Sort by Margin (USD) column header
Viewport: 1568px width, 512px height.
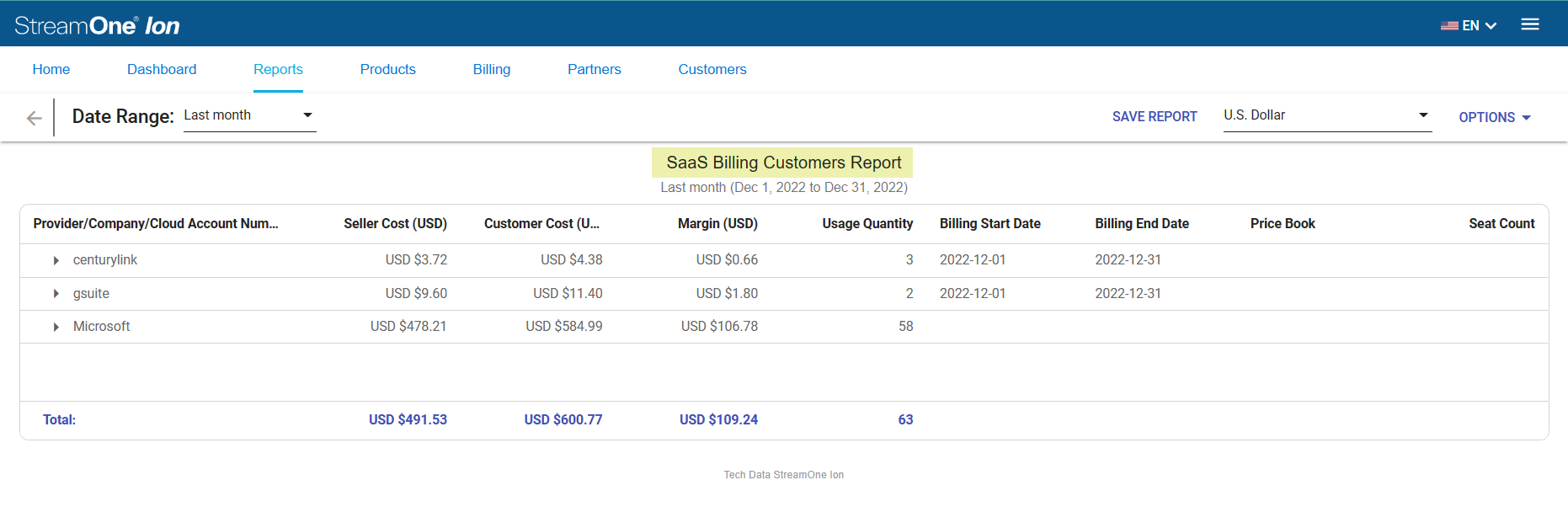point(717,223)
